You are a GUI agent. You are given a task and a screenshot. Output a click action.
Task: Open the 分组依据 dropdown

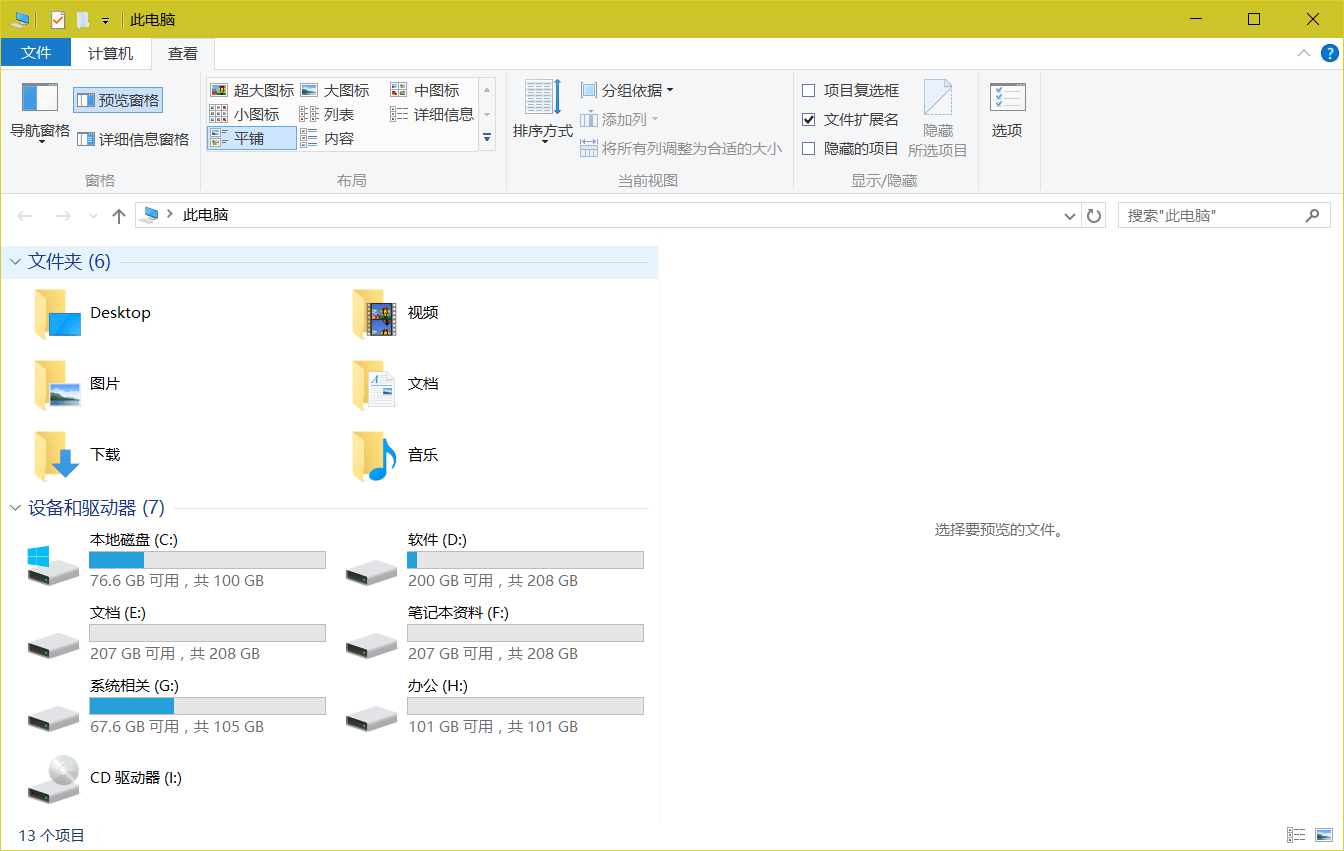point(627,90)
